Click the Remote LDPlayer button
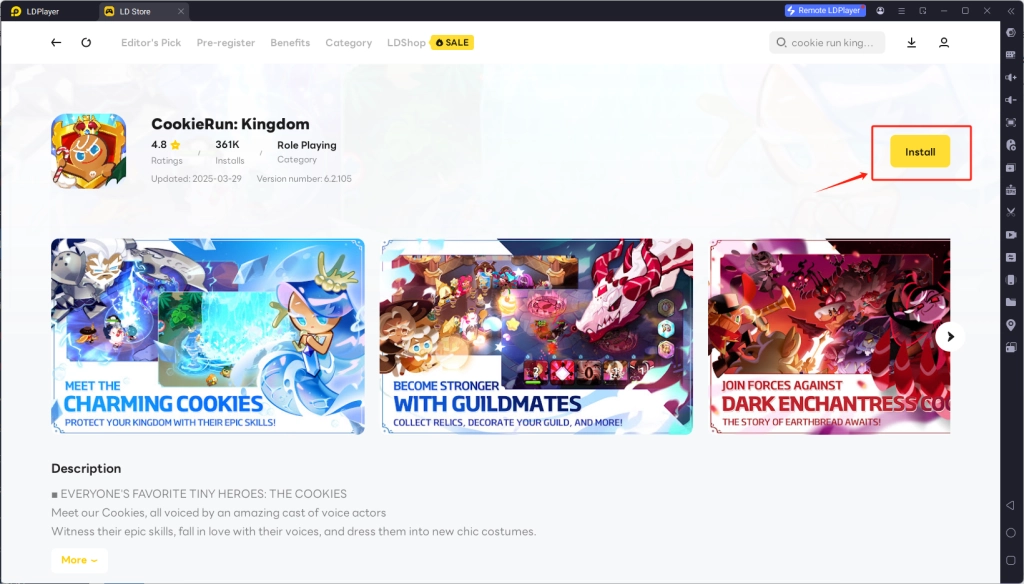This screenshot has width=1024, height=584. pyautogui.click(x=825, y=10)
